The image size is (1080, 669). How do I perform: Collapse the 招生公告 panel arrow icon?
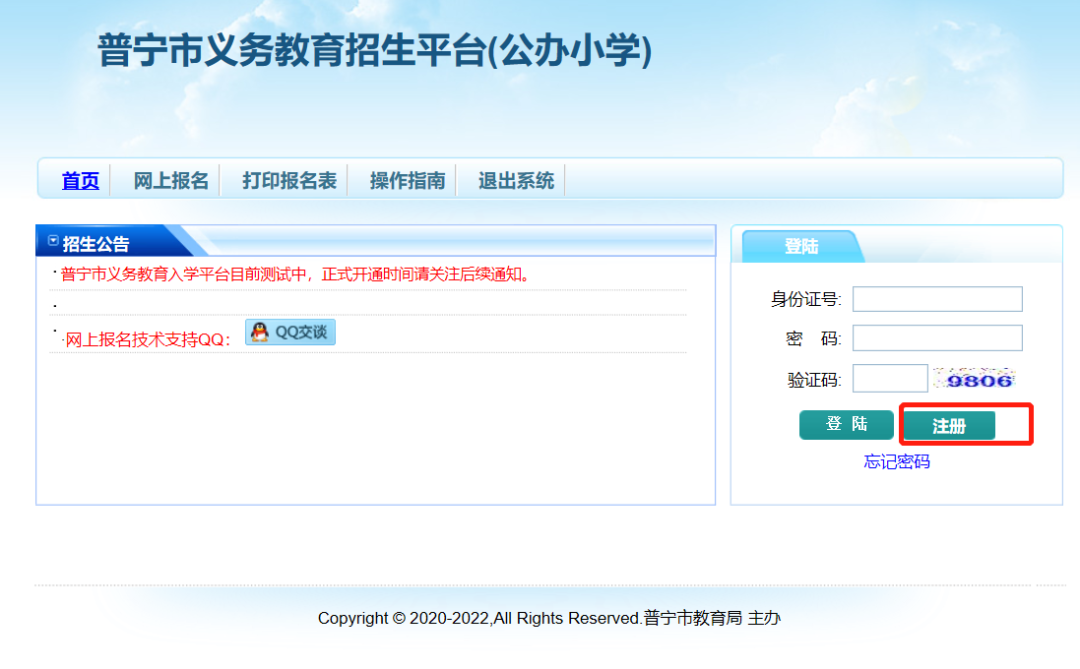tap(53, 240)
